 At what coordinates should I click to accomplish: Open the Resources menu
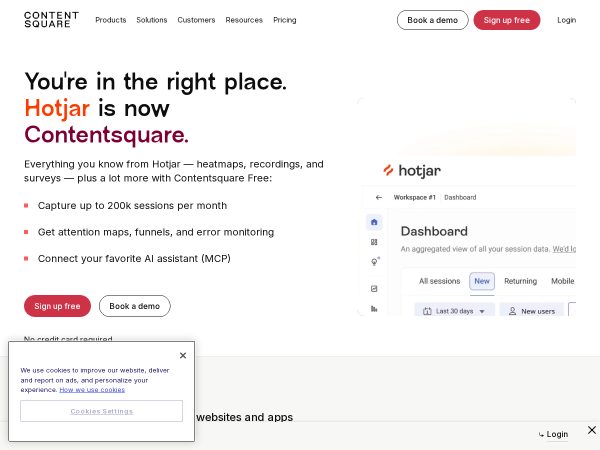[x=244, y=20]
